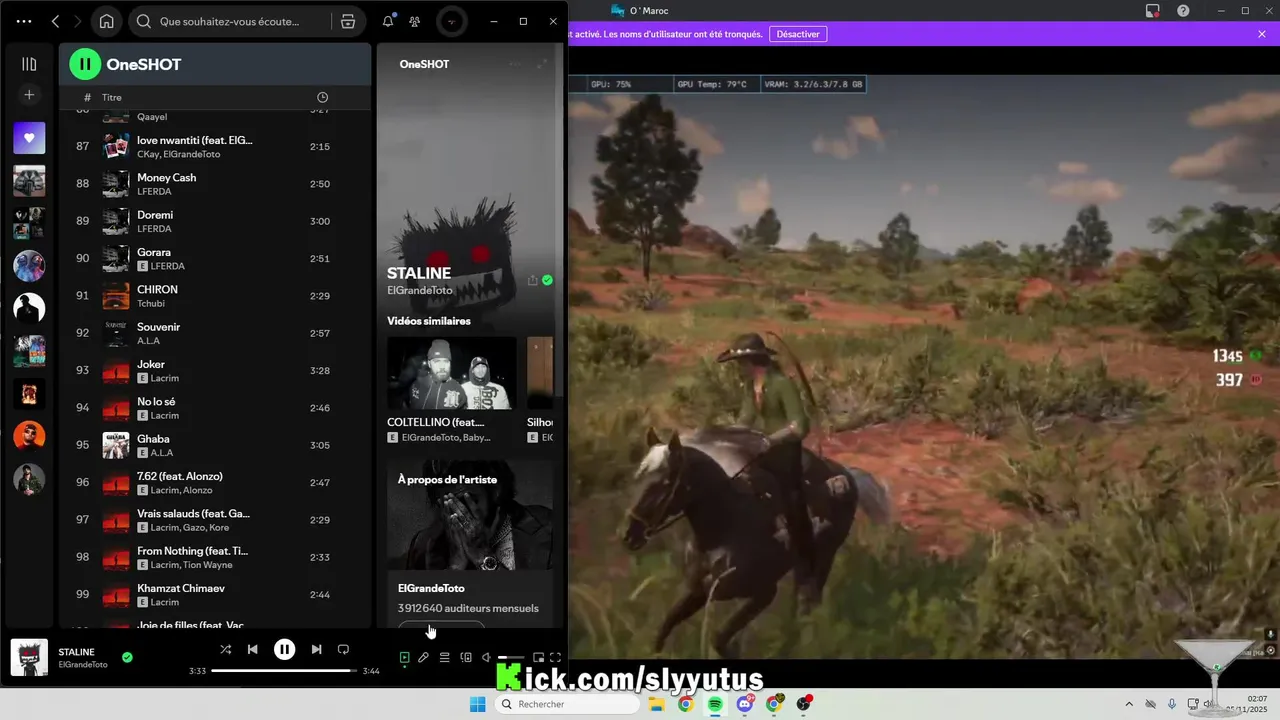
Task: Open Spotify notifications bell
Action: (x=388, y=21)
